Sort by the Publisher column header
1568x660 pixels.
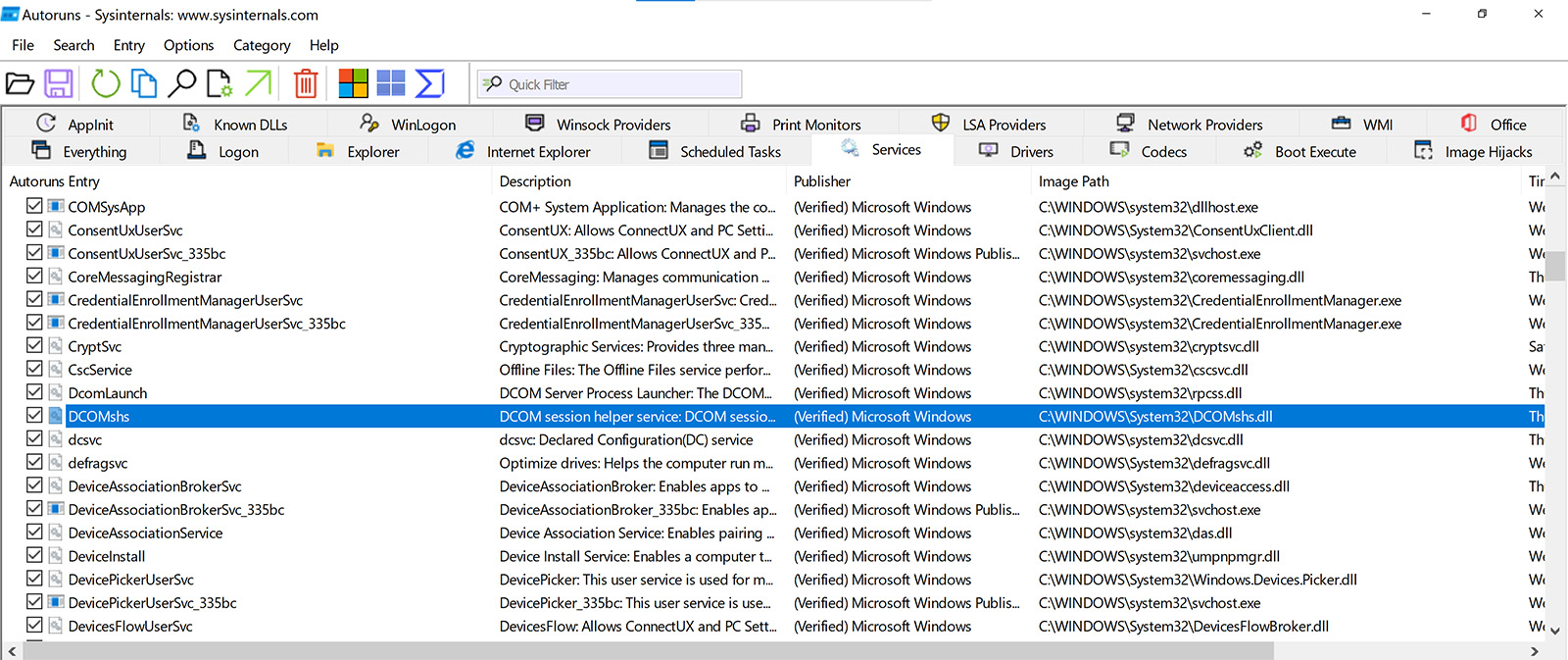(822, 181)
